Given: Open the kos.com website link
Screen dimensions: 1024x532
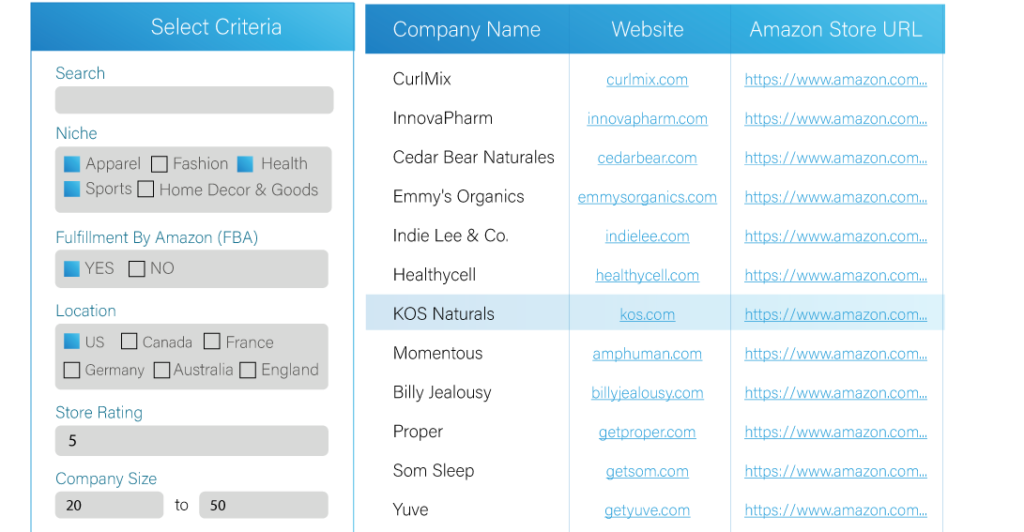Looking at the screenshot, I should [x=647, y=314].
